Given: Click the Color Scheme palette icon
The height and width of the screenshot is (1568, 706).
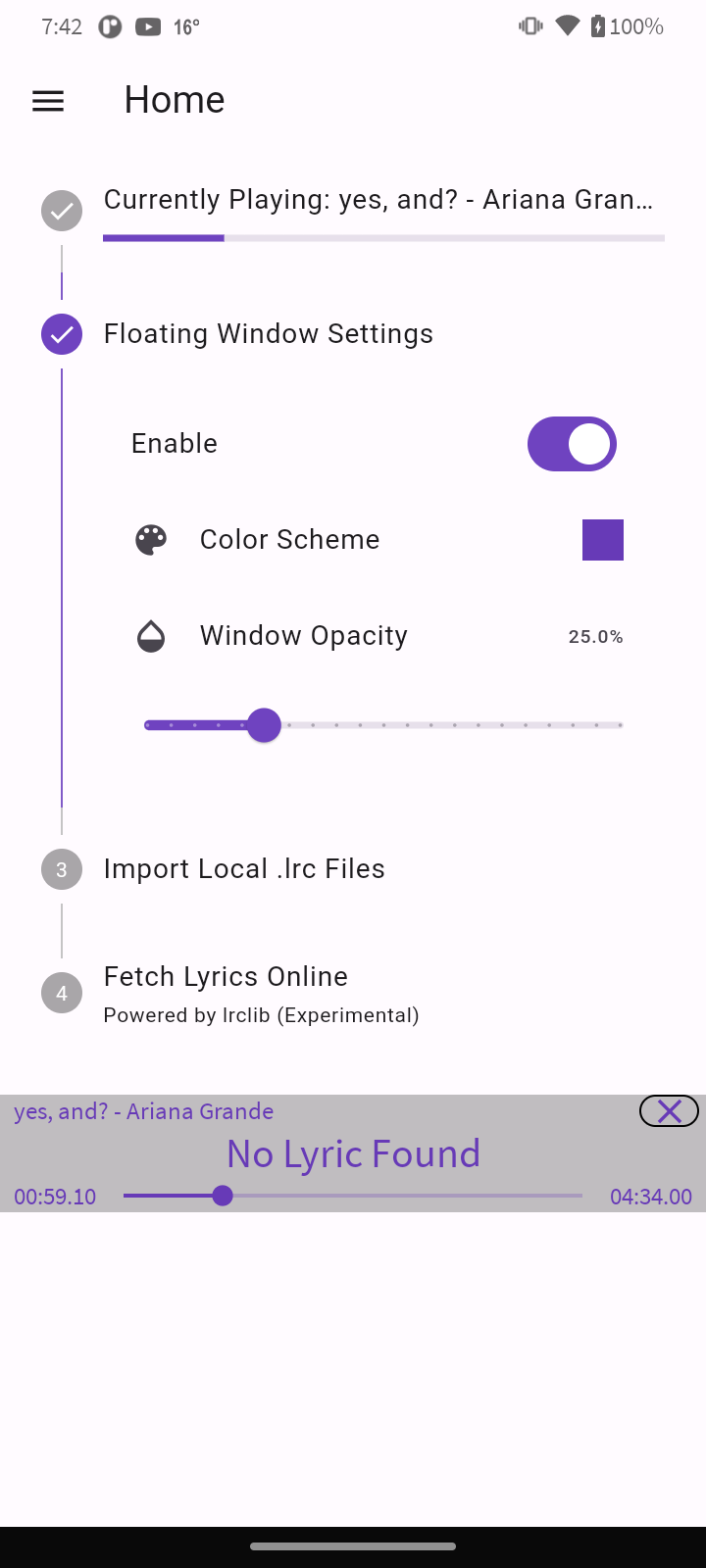Looking at the screenshot, I should (x=151, y=540).
